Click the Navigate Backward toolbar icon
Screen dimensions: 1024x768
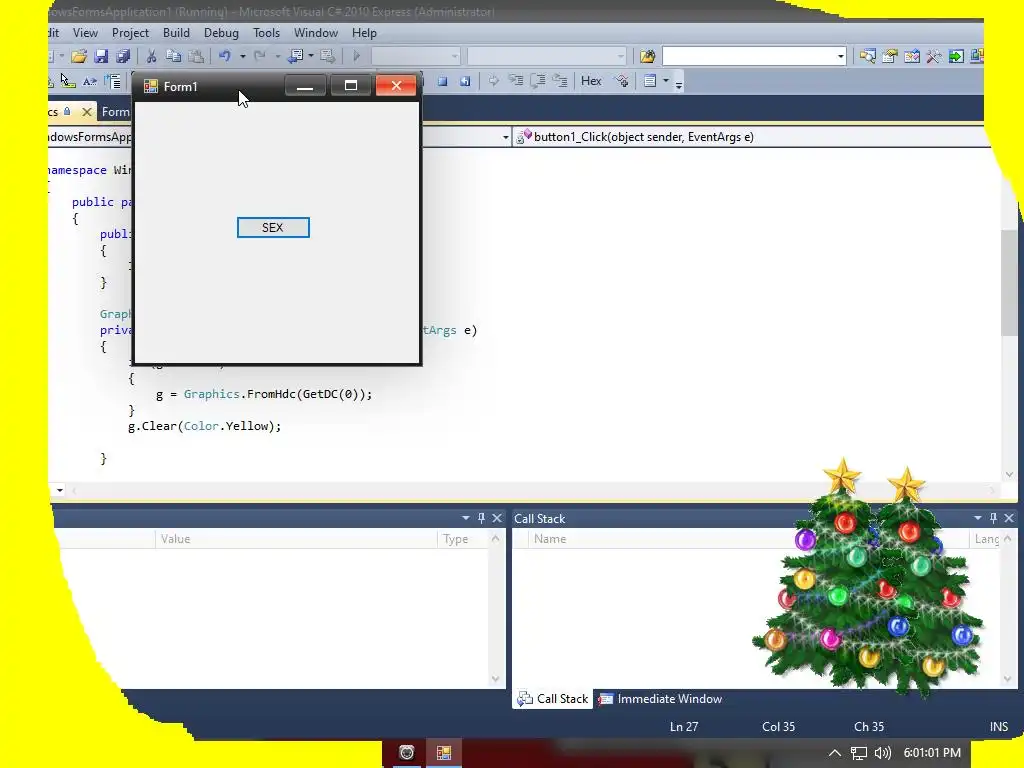click(x=295, y=56)
